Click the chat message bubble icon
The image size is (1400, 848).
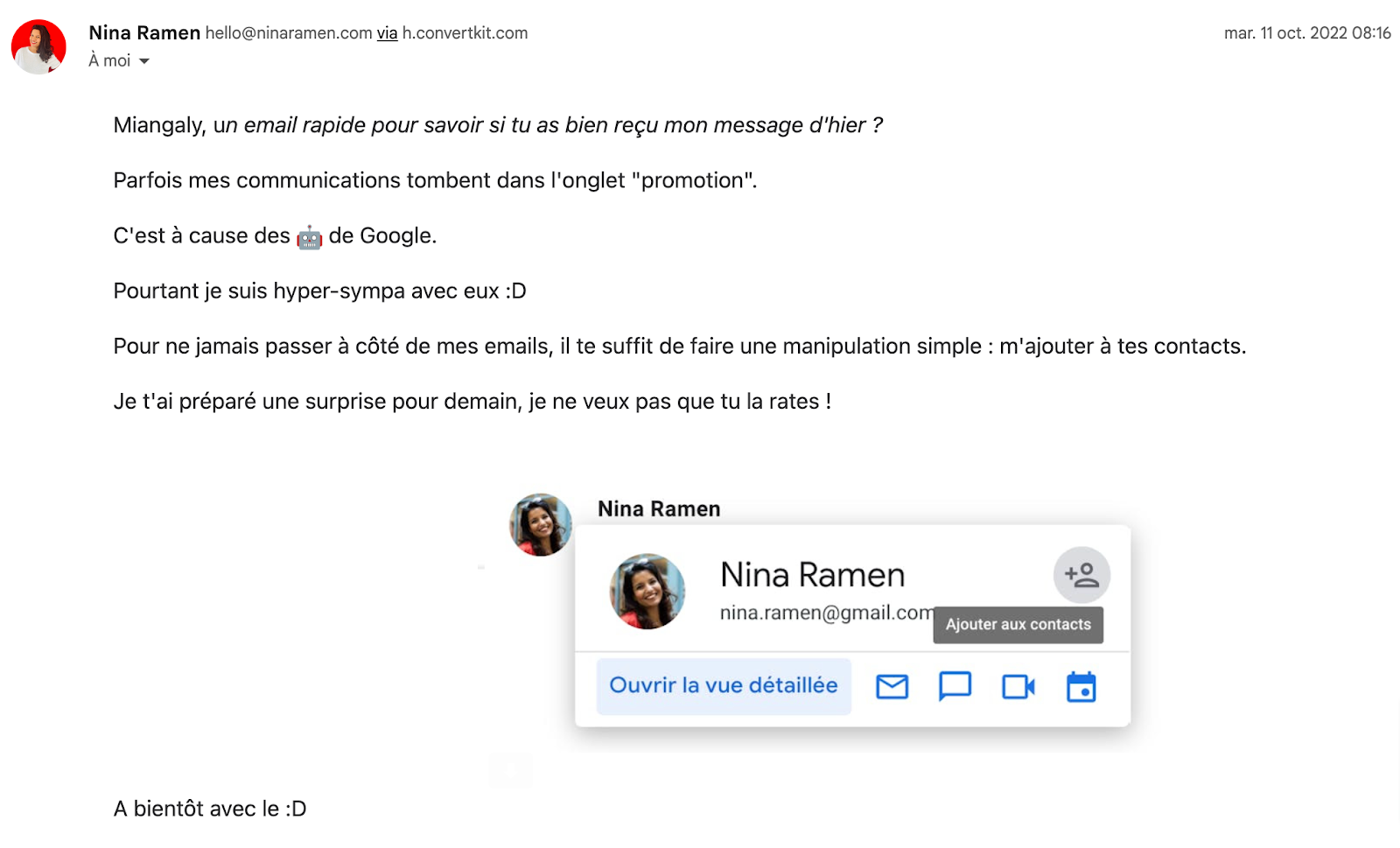[955, 687]
